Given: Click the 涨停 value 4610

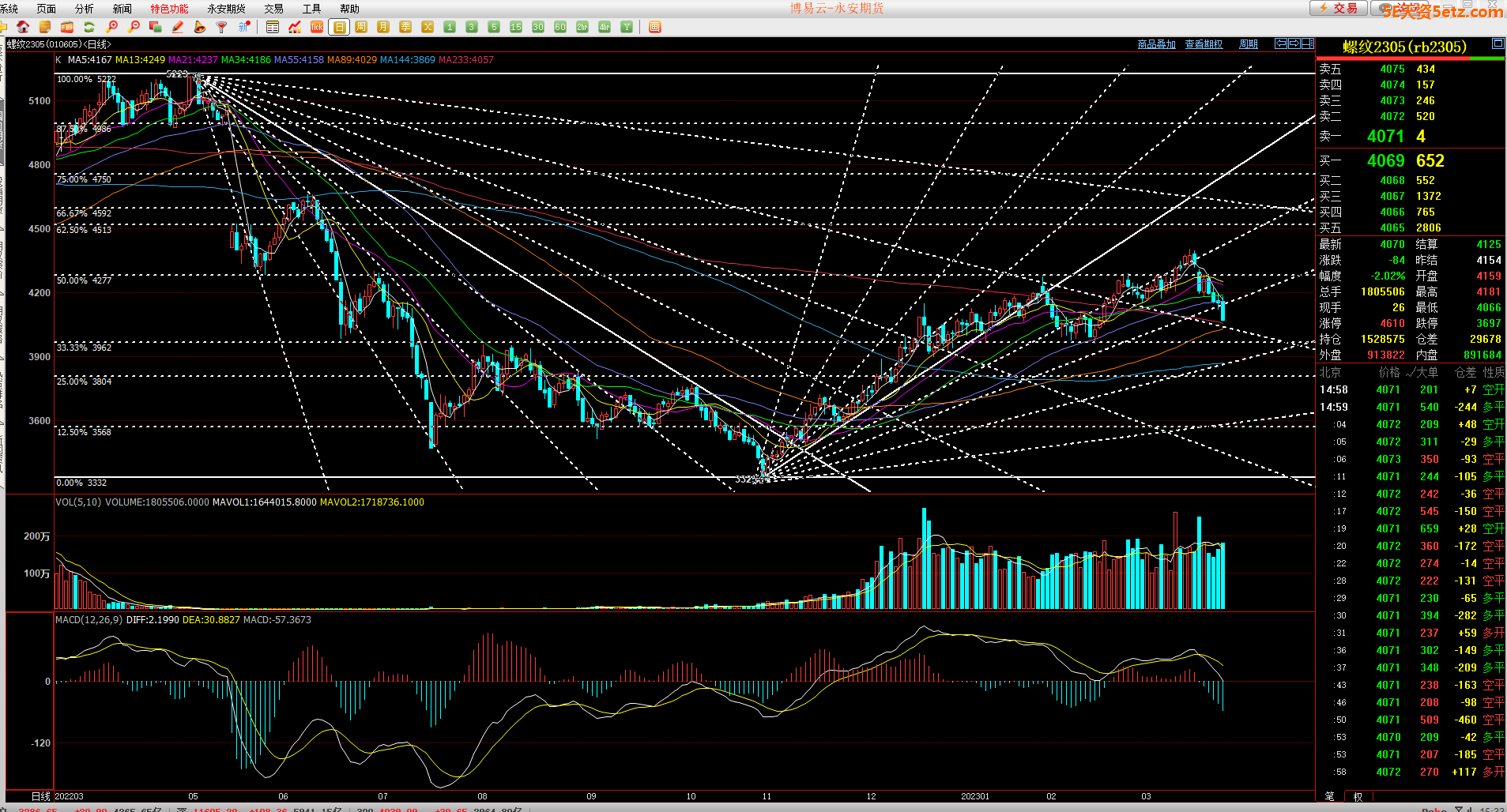Looking at the screenshot, I should click(1392, 323).
